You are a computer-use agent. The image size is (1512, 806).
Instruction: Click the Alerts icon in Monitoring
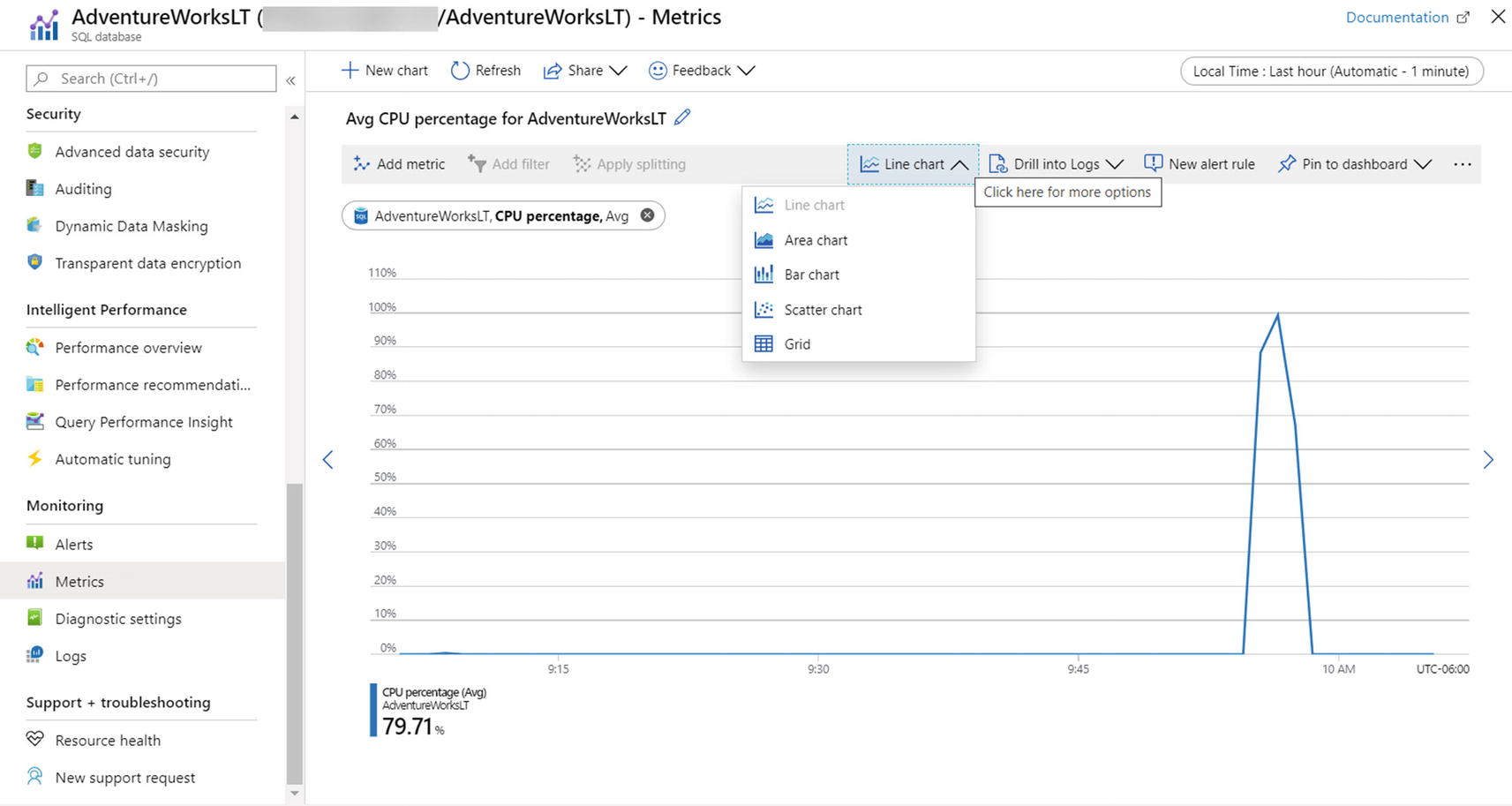[34, 543]
